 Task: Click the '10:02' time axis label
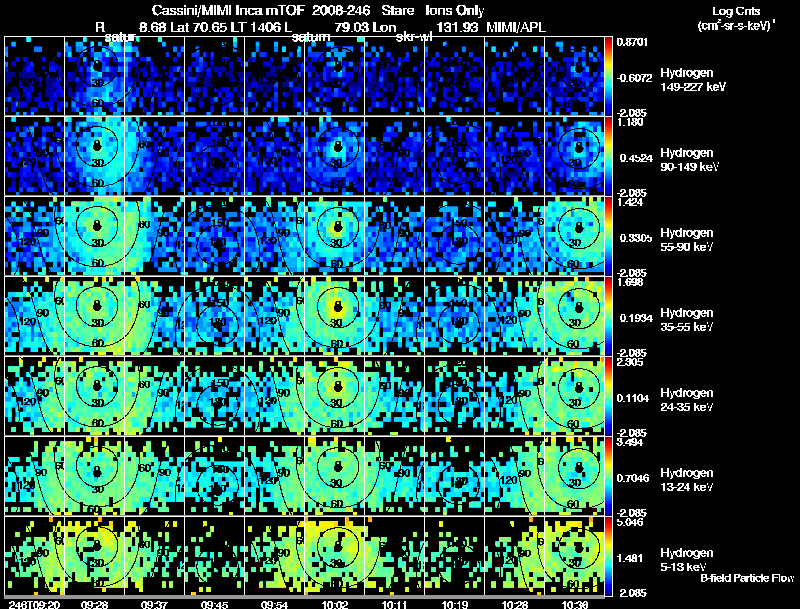pos(335,604)
